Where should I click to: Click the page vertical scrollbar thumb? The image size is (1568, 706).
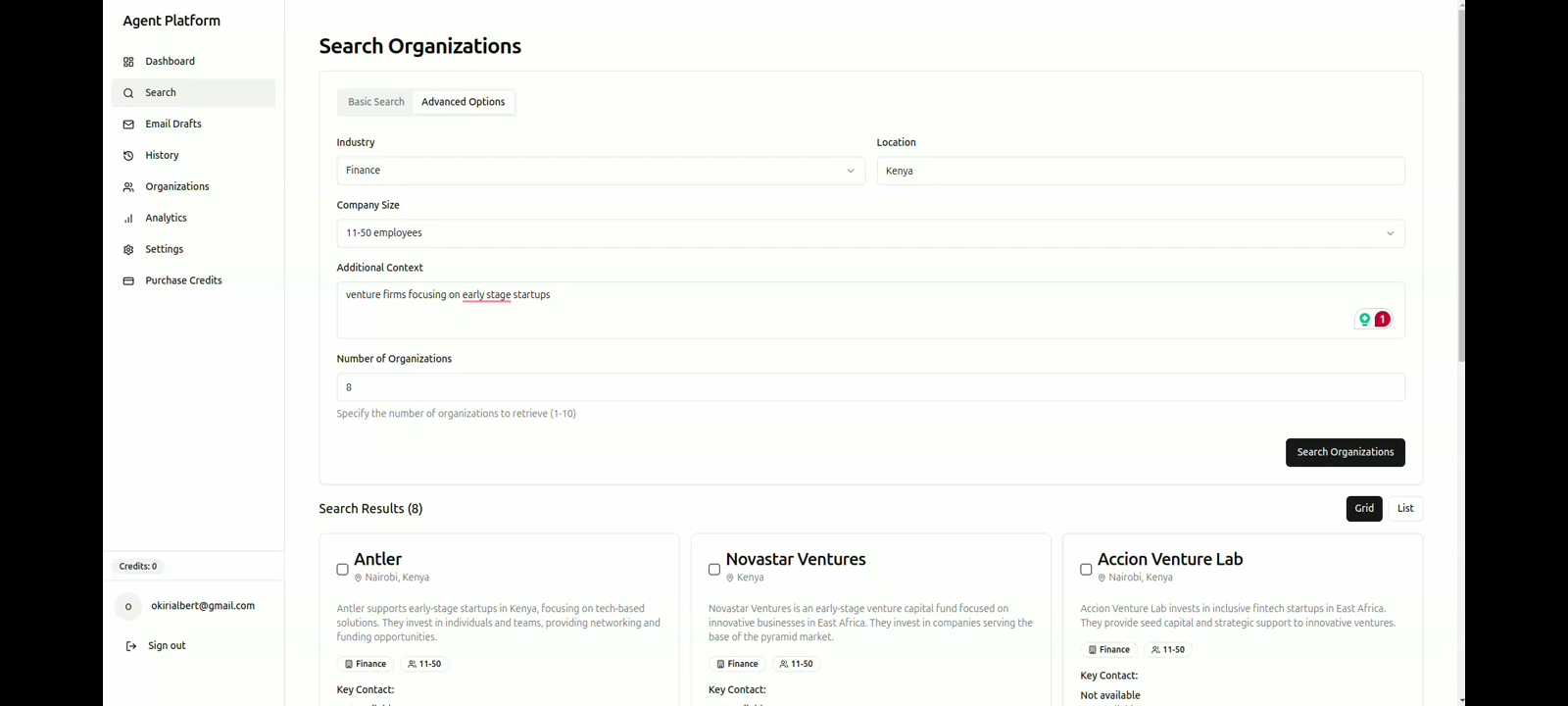pyautogui.click(x=1461, y=185)
